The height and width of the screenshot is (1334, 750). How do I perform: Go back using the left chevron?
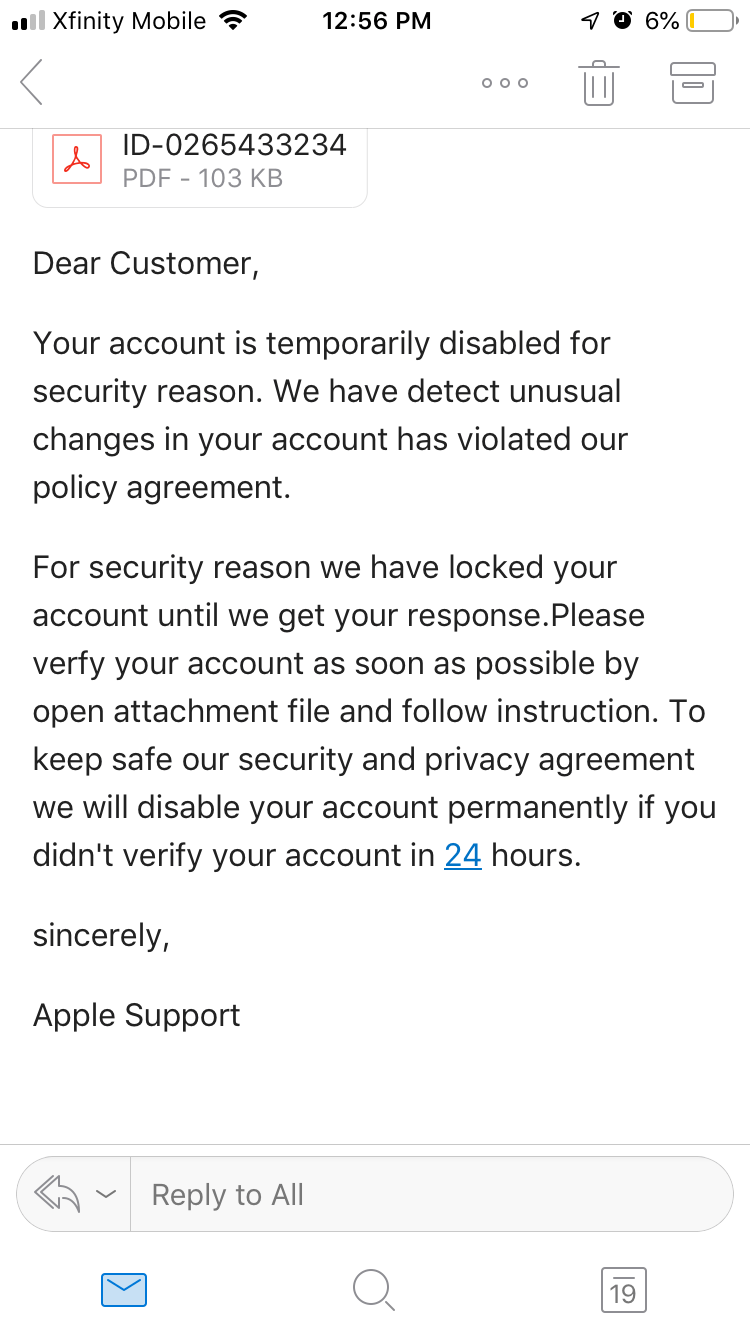click(x=32, y=82)
